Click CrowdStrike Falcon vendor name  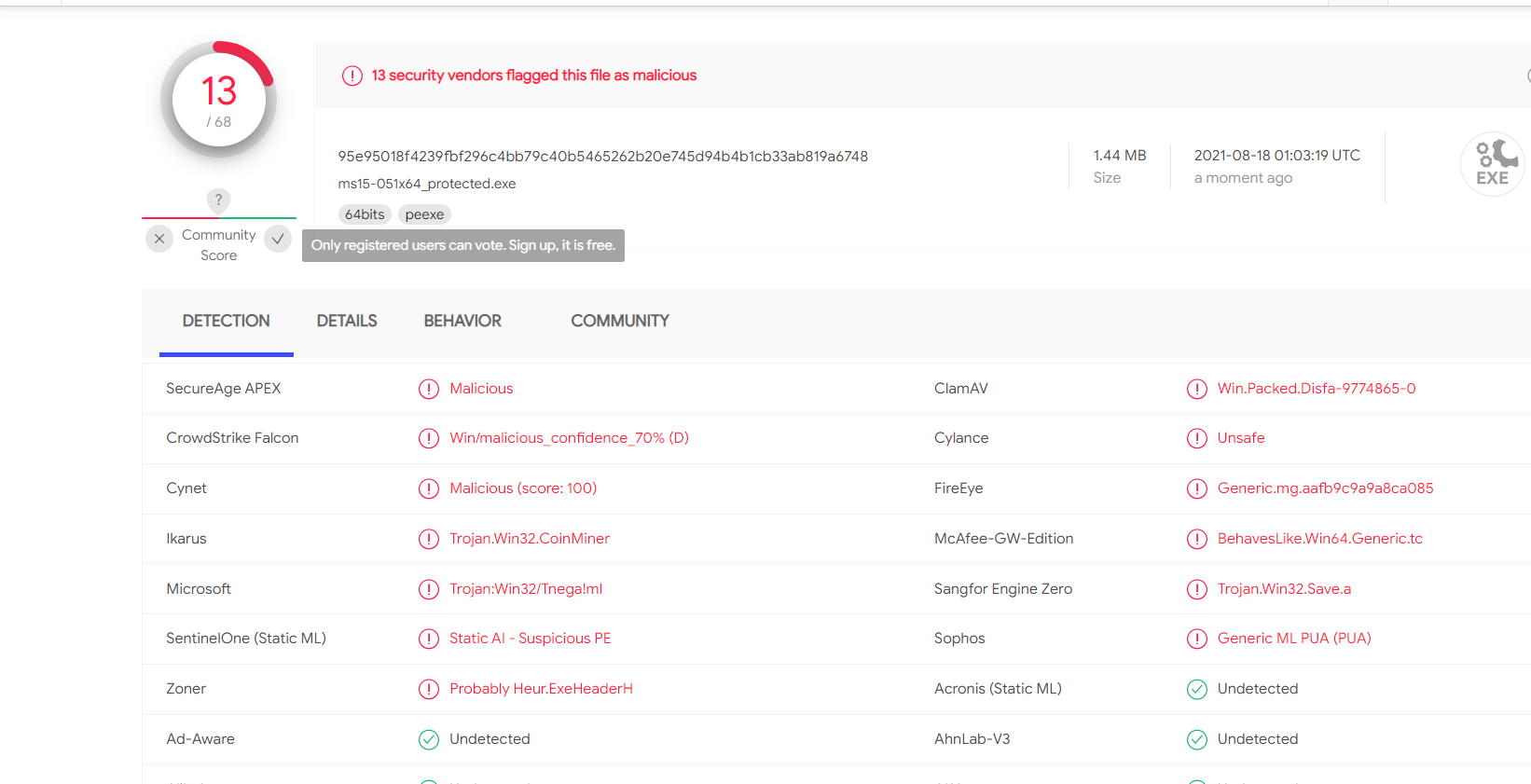(x=232, y=438)
